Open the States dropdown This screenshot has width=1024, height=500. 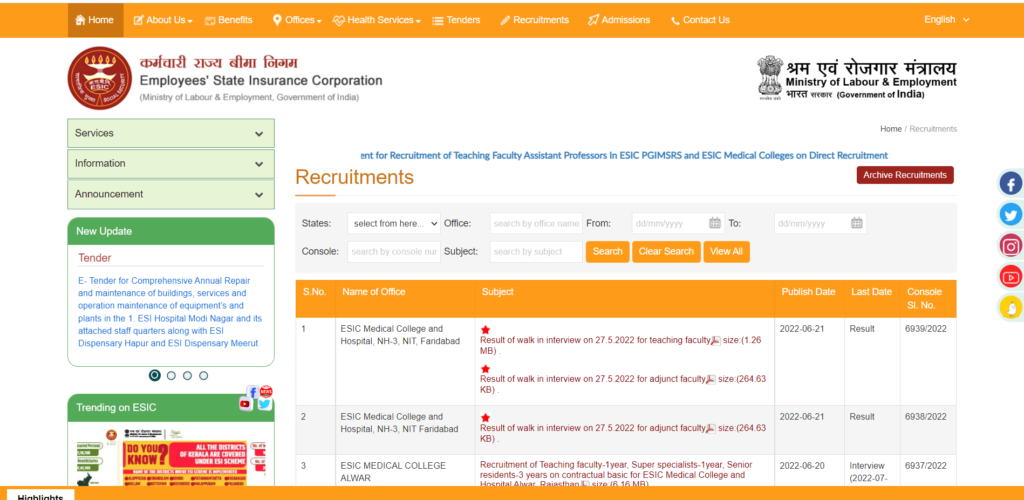394,223
